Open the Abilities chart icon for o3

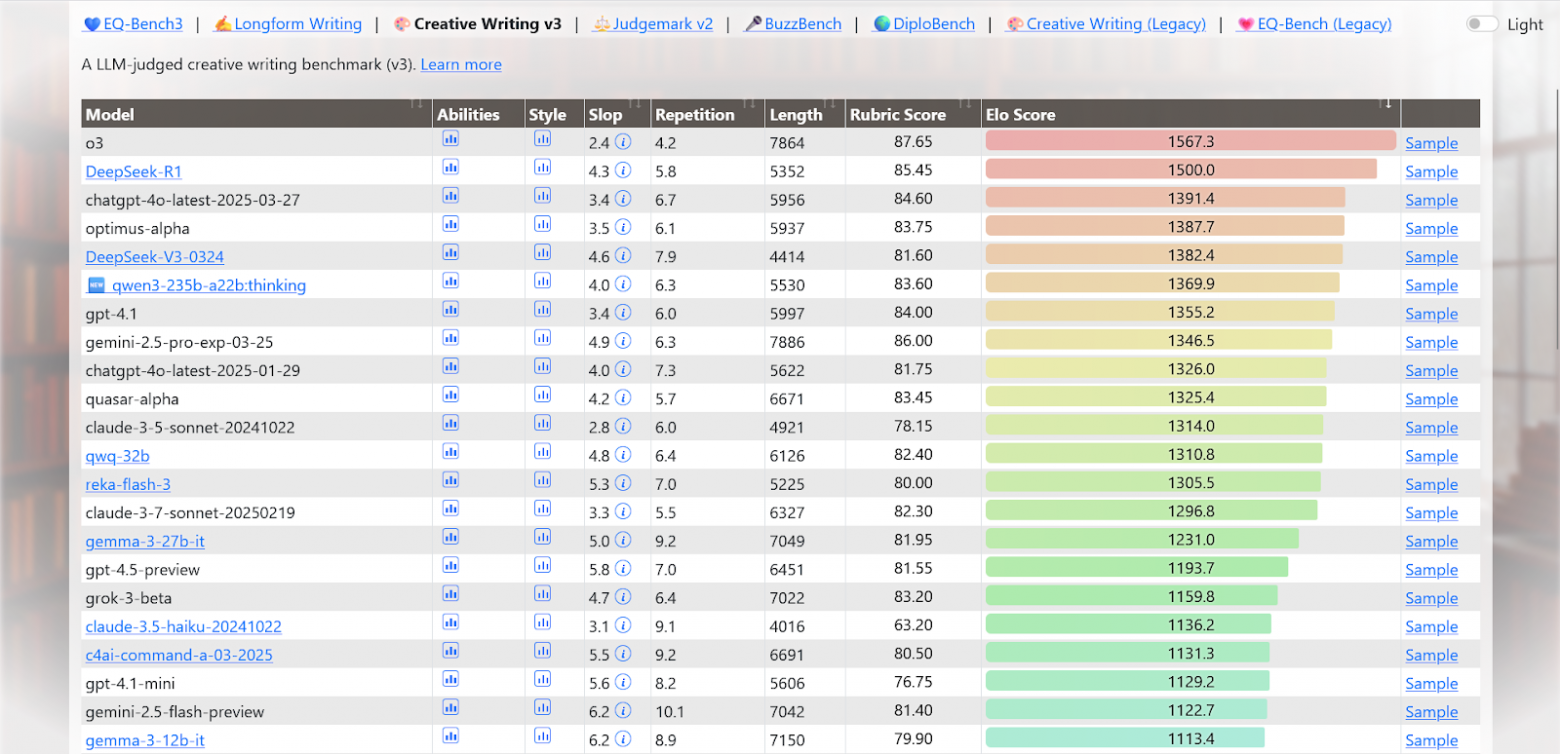pos(450,139)
